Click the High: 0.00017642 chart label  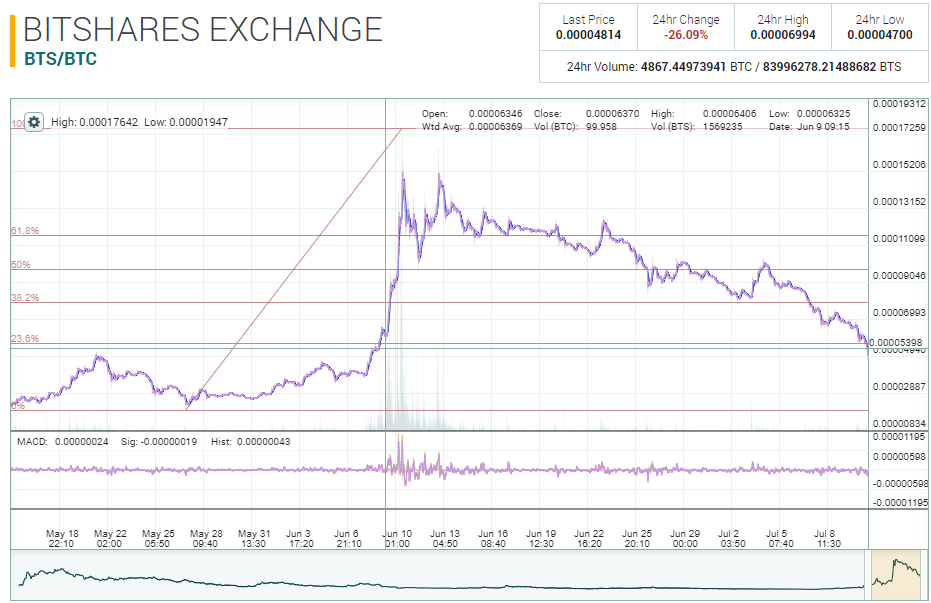click(94, 122)
